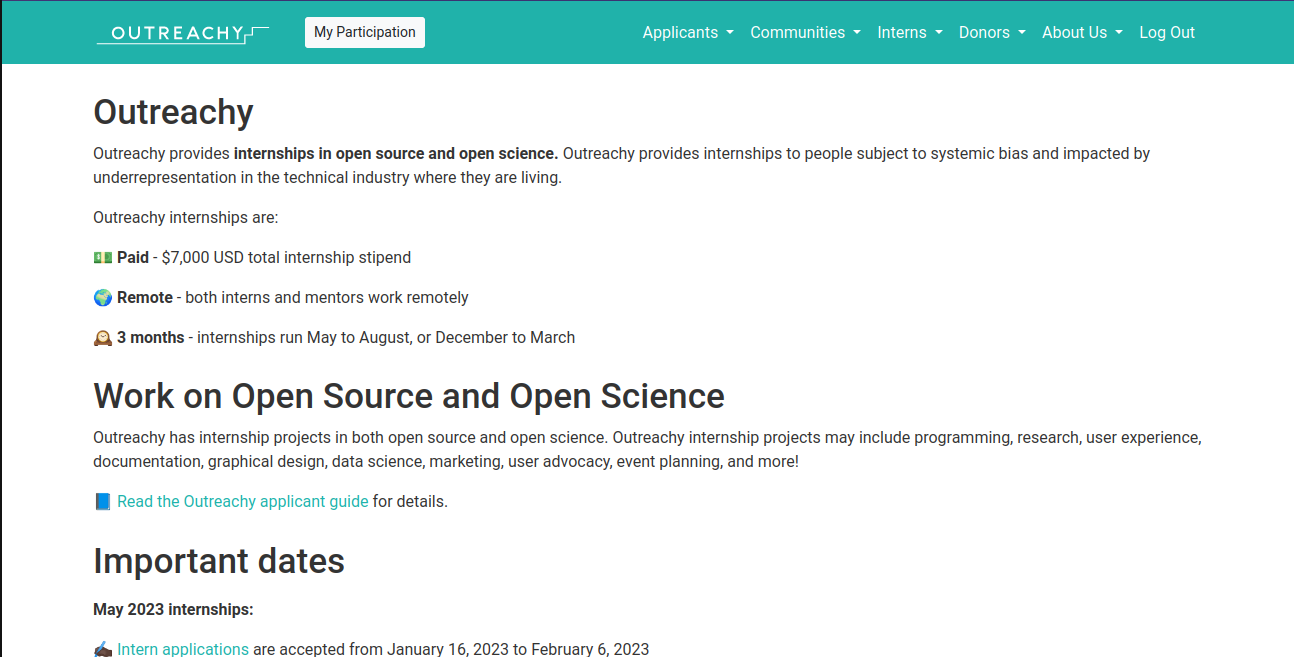
Task: Click the bold open science internships text
Action: (x=395, y=153)
